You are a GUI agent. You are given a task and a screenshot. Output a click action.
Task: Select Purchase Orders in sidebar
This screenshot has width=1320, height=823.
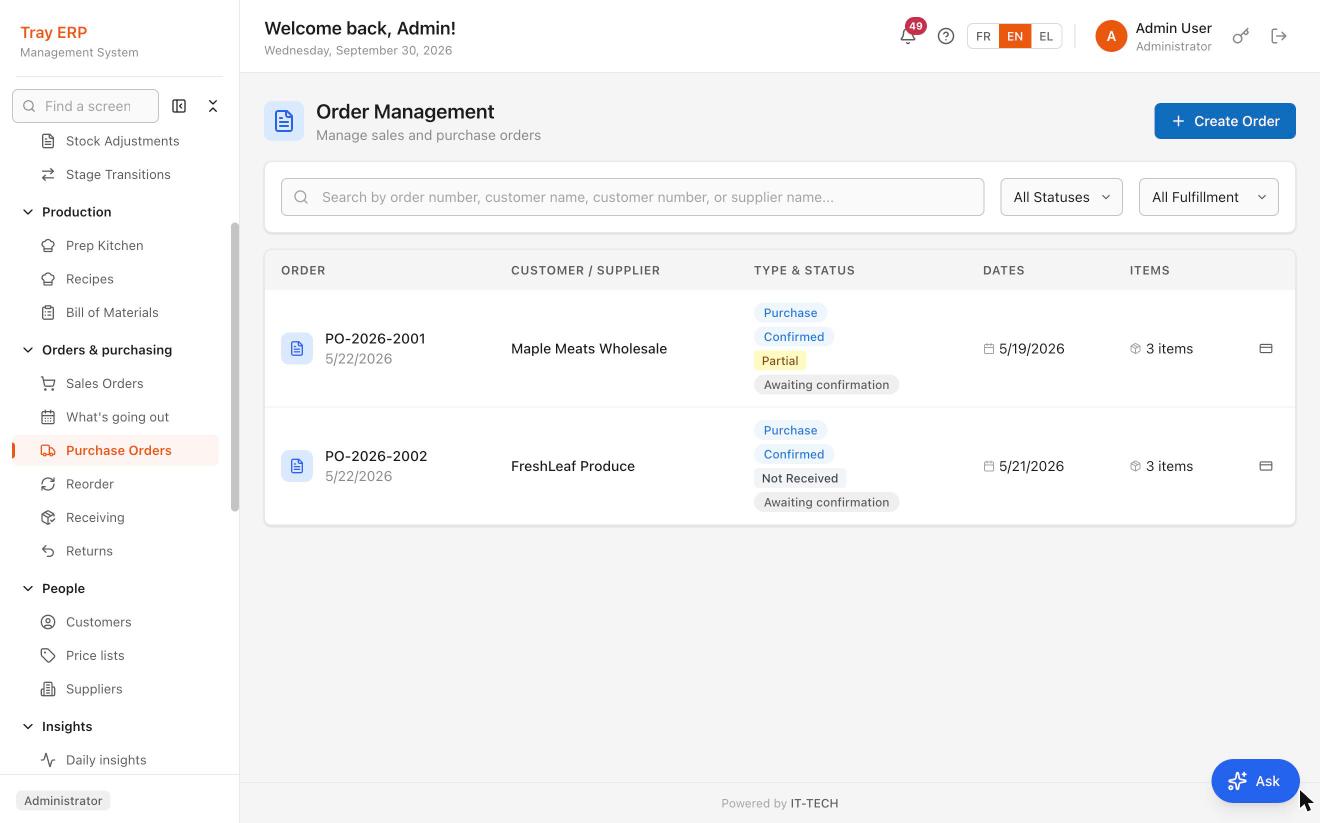coord(118,450)
